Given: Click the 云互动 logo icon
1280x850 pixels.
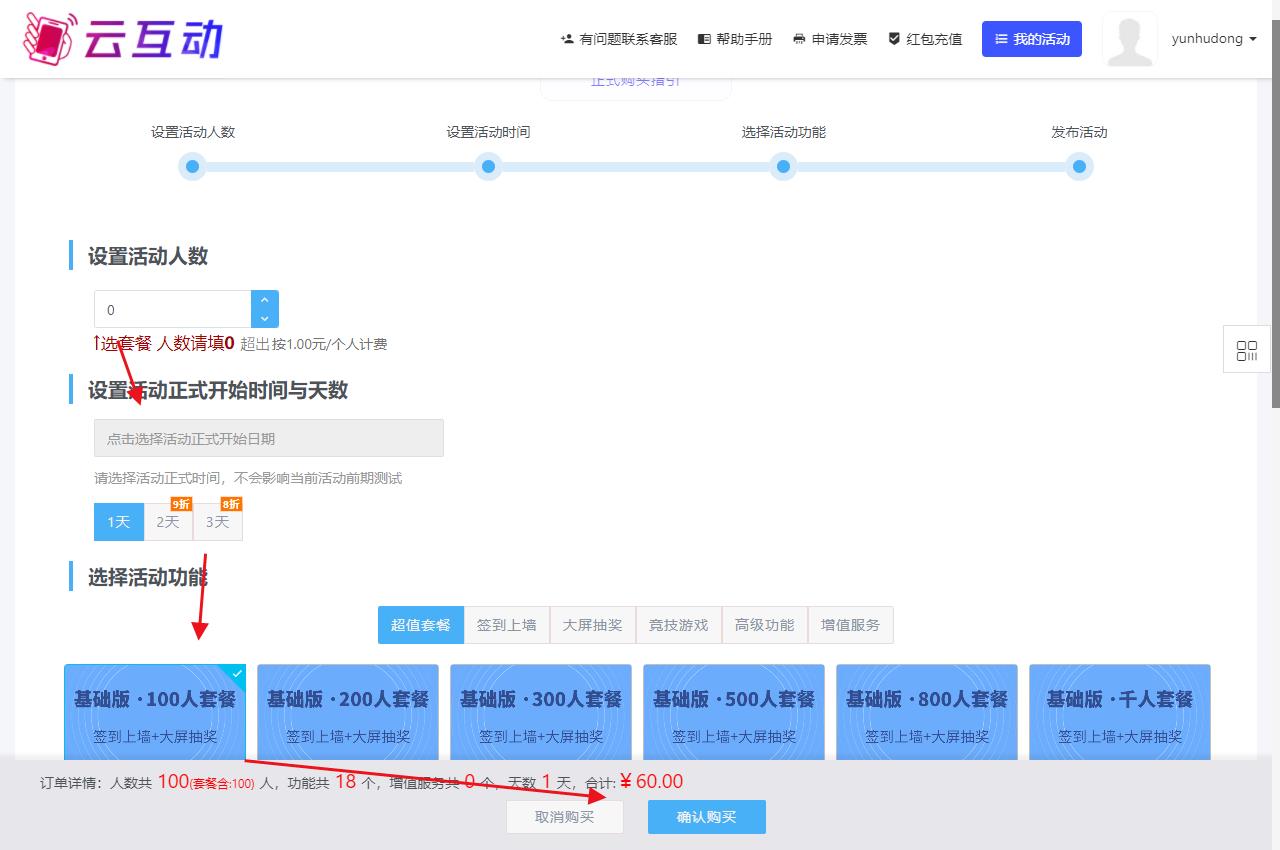Looking at the screenshot, I should (49, 38).
